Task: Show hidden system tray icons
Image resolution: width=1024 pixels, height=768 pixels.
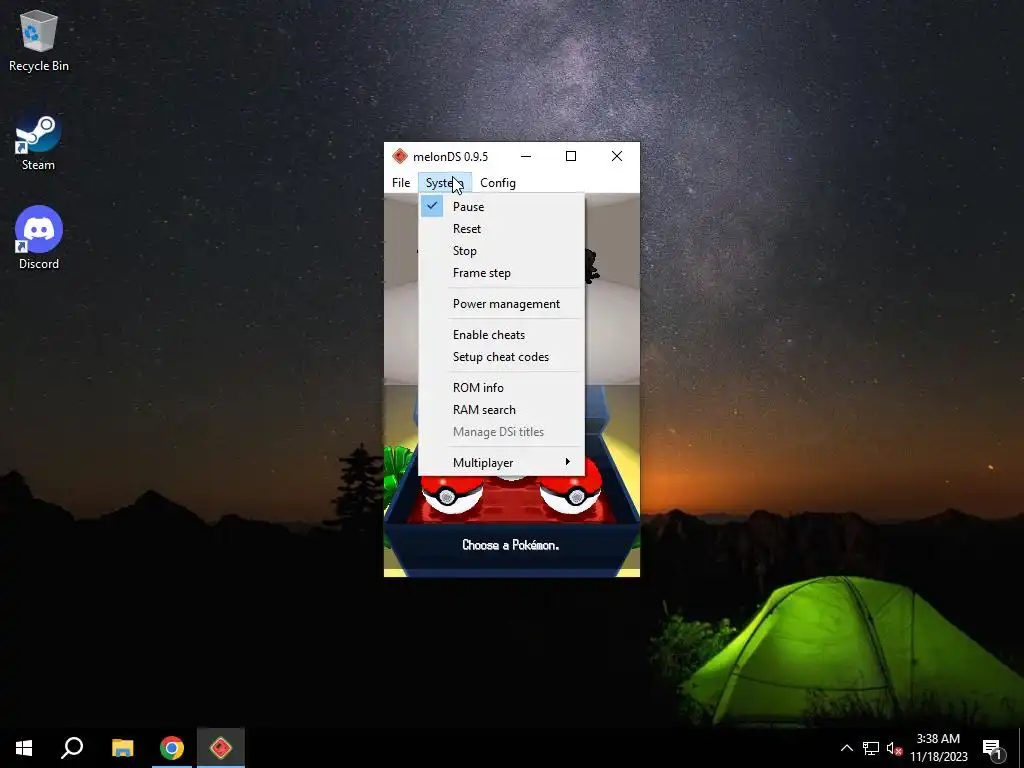Action: tap(846, 748)
